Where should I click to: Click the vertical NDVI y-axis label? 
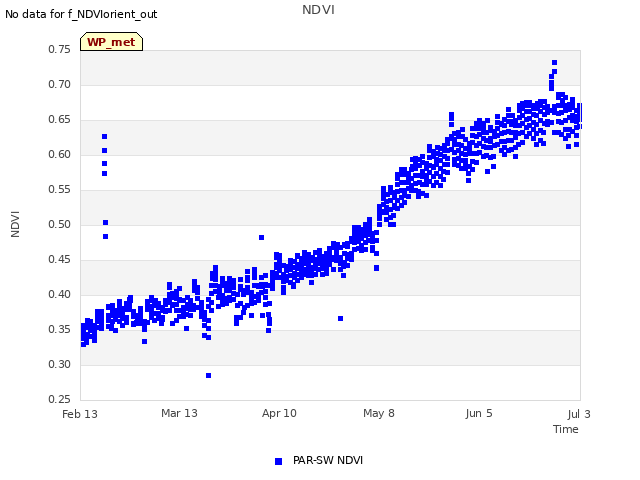(15, 224)
